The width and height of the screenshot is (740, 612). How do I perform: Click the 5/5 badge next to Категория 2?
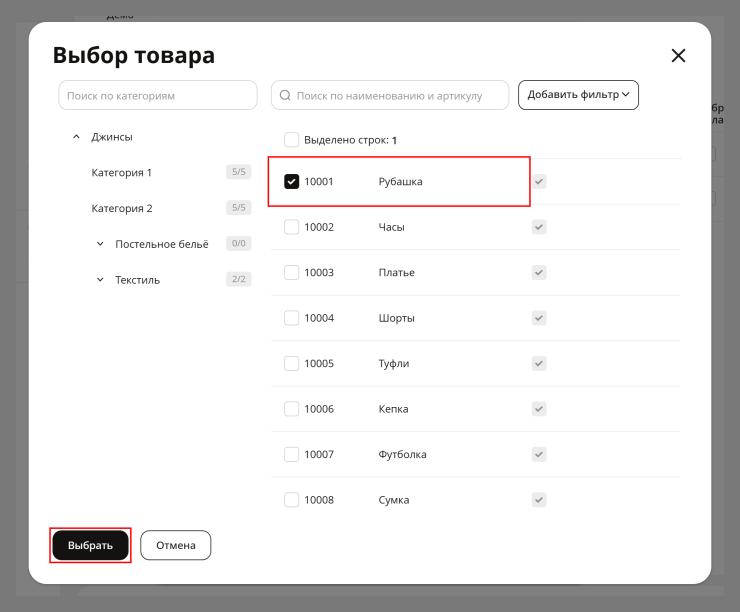point(238,208)
